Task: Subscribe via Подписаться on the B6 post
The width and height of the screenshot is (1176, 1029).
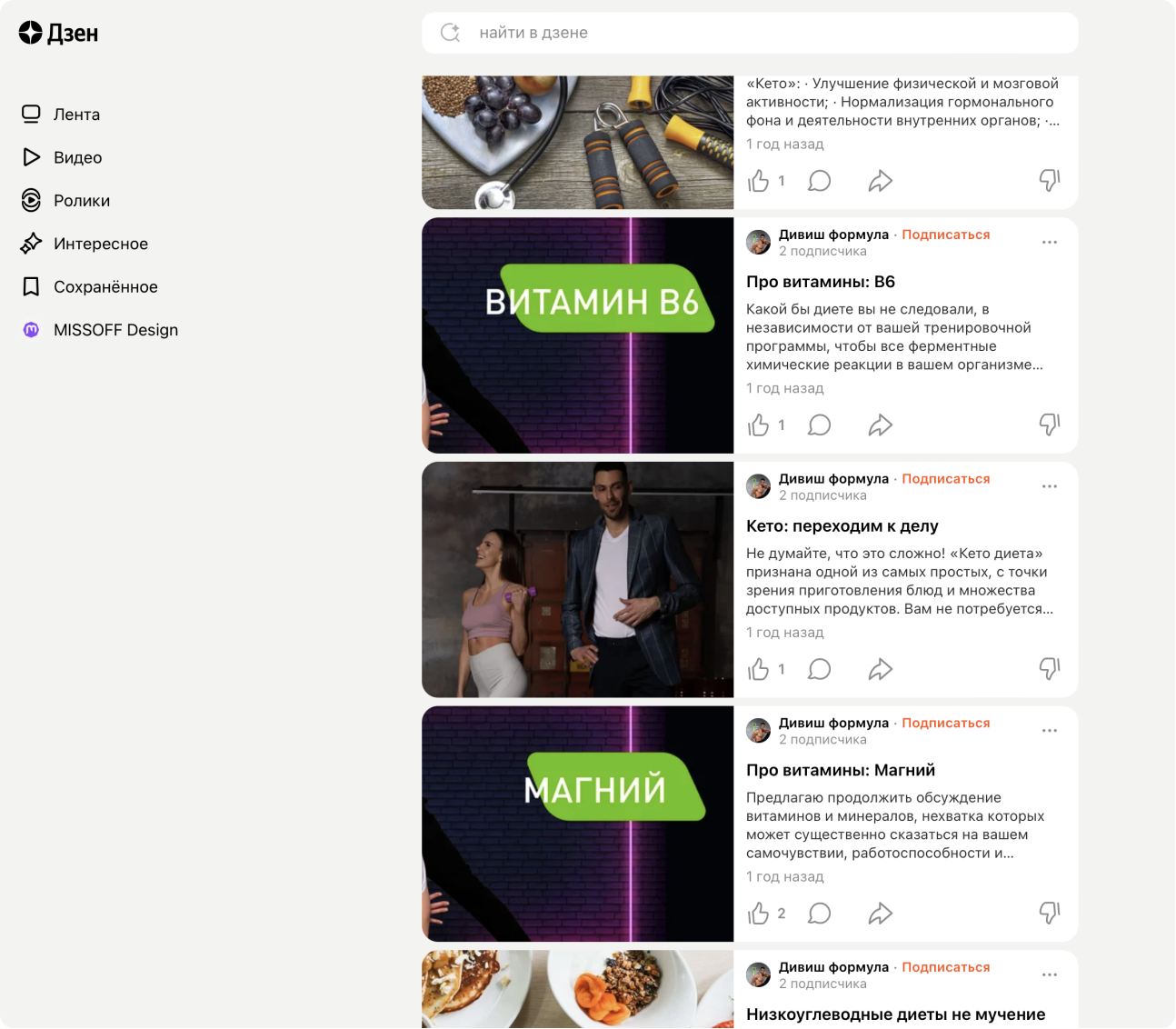Action: click(x=946, y=235)
